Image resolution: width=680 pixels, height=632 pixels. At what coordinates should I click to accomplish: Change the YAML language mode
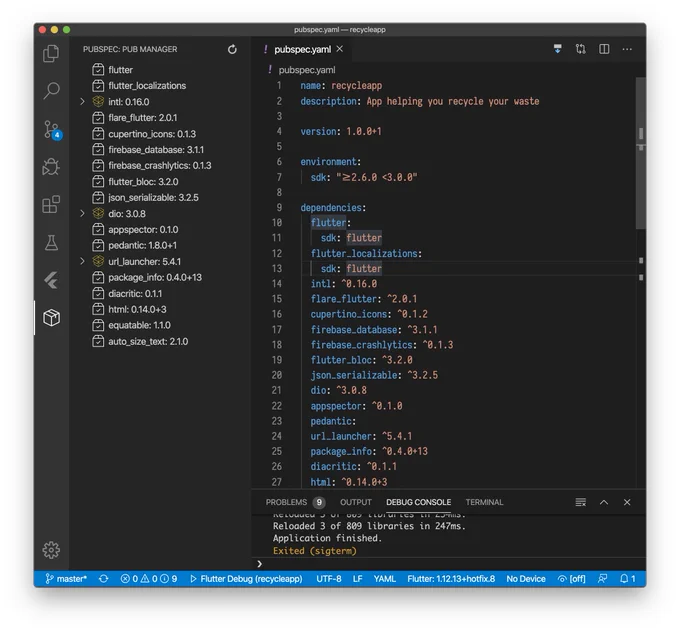[385, 579]
